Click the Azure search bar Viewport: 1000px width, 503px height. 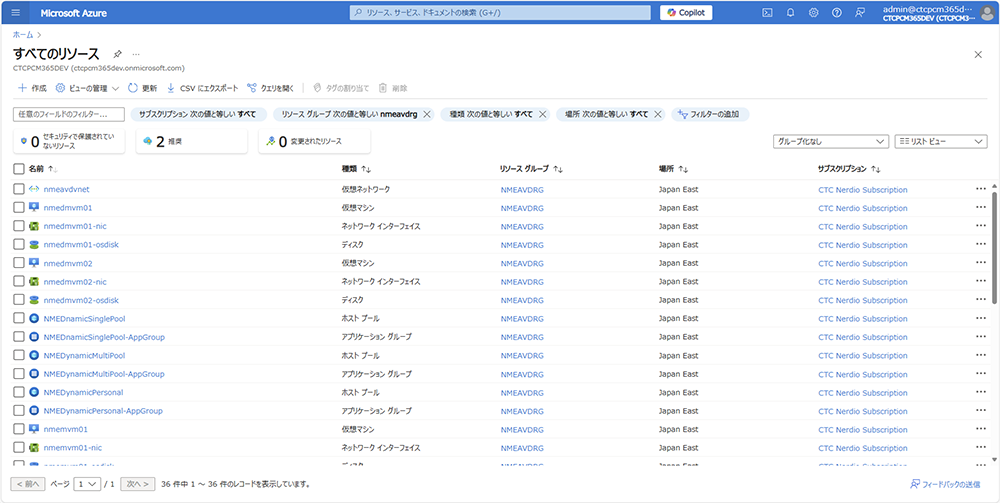pyautogui.click(x=500, y=13)
